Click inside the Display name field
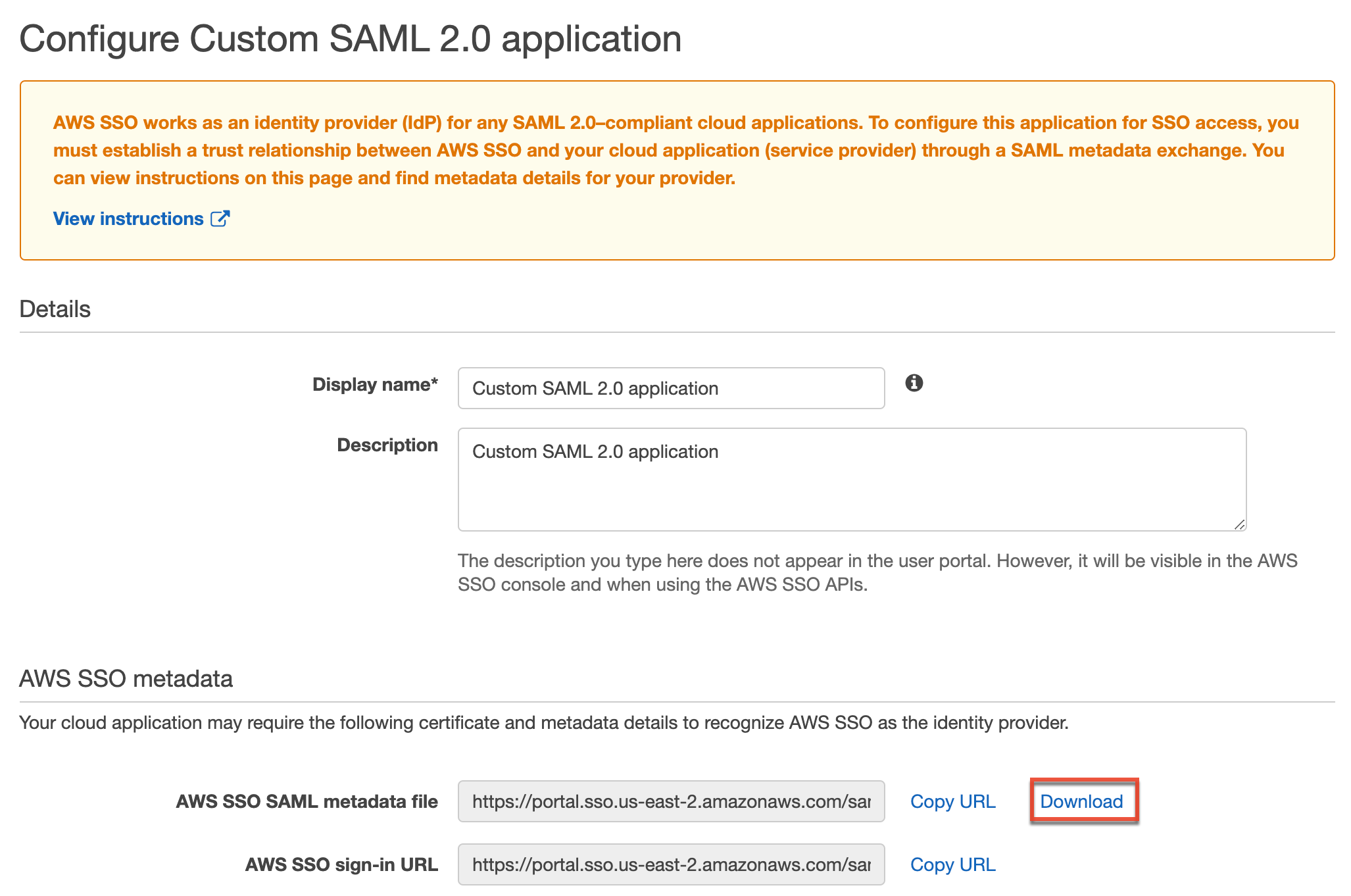The width and height of the screenshot is (1351, 896). point(671,388)
